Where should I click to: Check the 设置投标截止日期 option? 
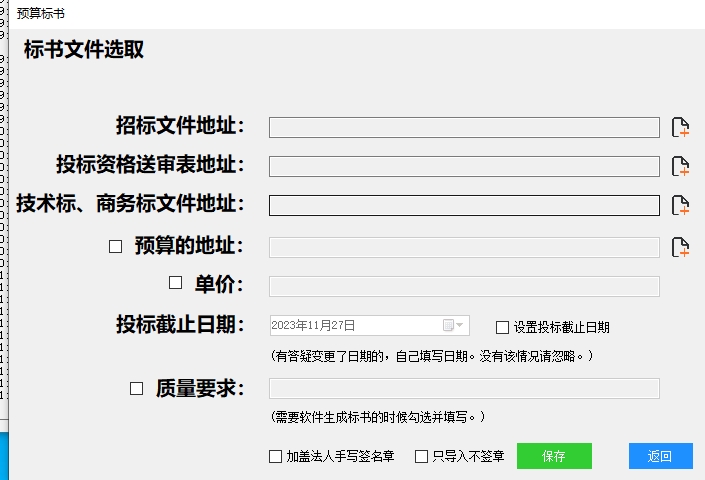(502, 327)
